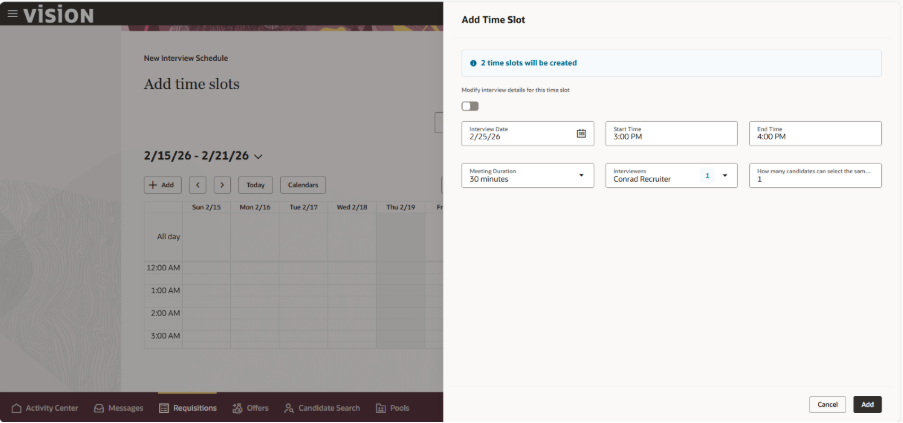
Task: Click the End Time field
Action: click(x=815, y=134)
